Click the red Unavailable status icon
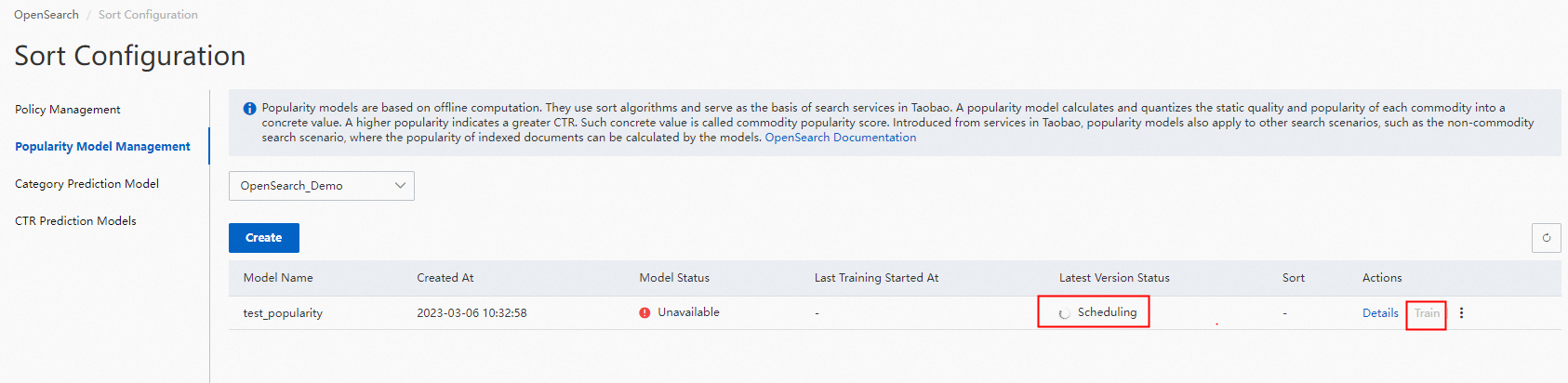This screenshot has height=383, width=1568. 644,313
